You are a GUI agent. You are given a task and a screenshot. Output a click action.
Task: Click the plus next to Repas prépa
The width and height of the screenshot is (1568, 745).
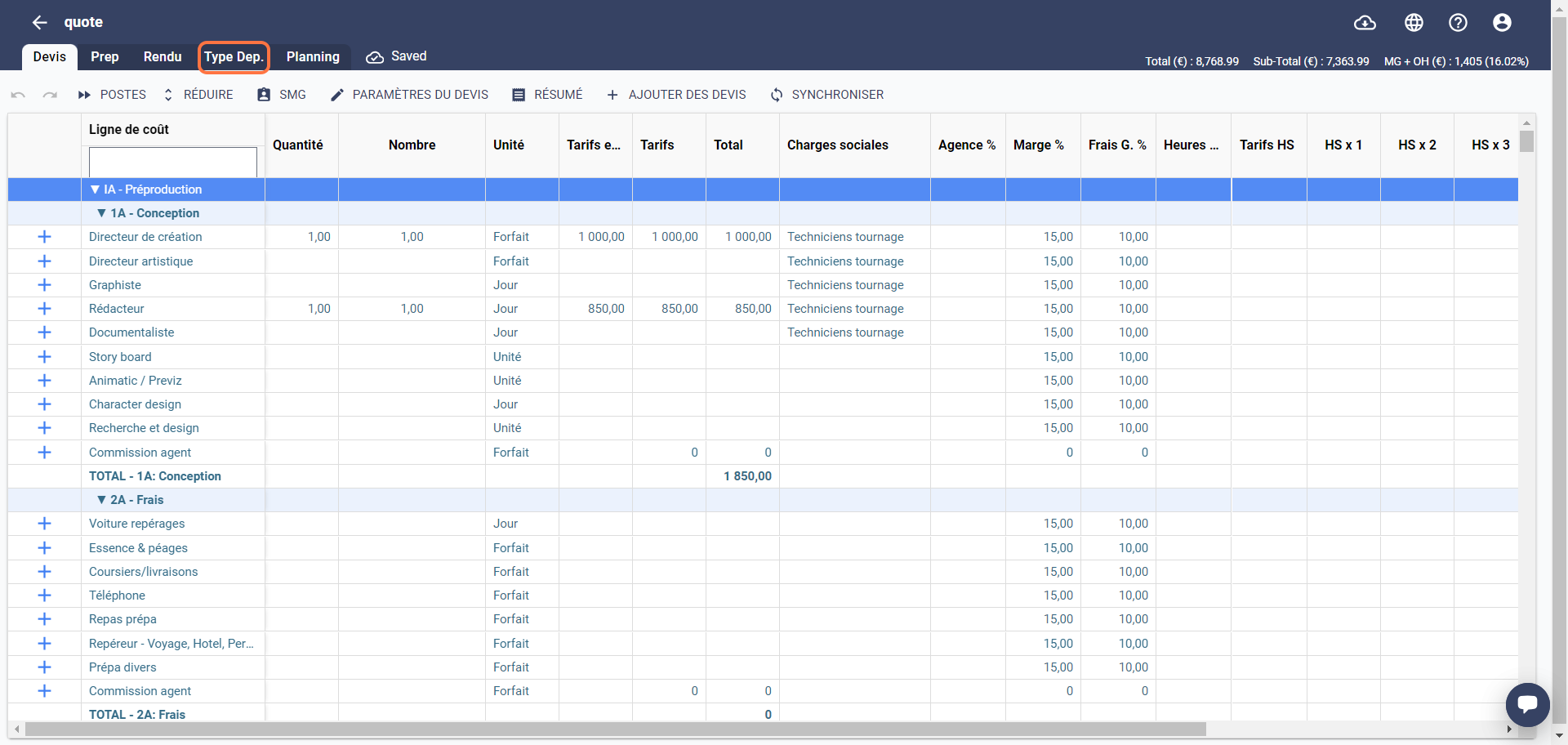tap(45, 619)
